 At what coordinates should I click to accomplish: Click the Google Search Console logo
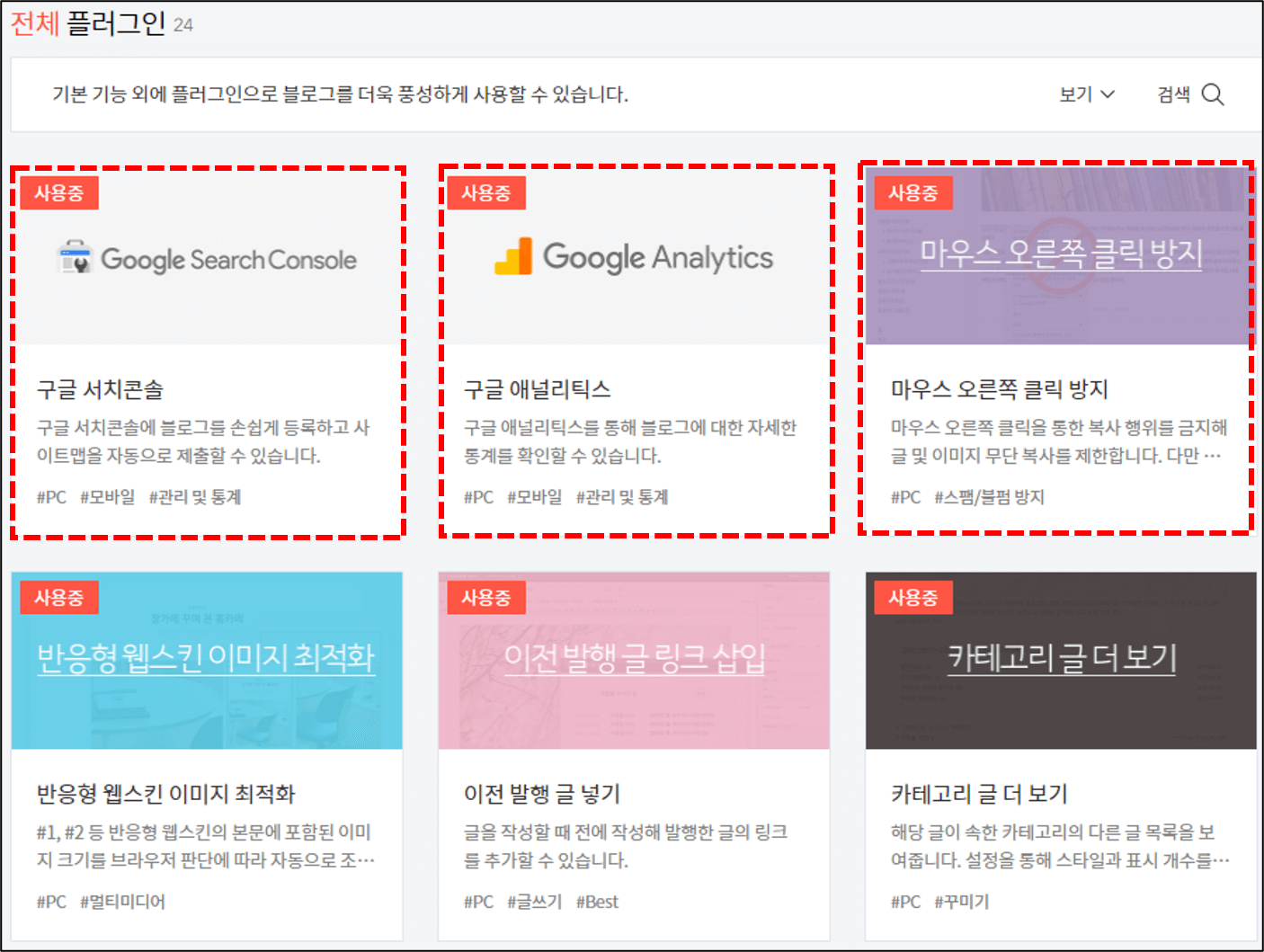(x=207, y=258)
